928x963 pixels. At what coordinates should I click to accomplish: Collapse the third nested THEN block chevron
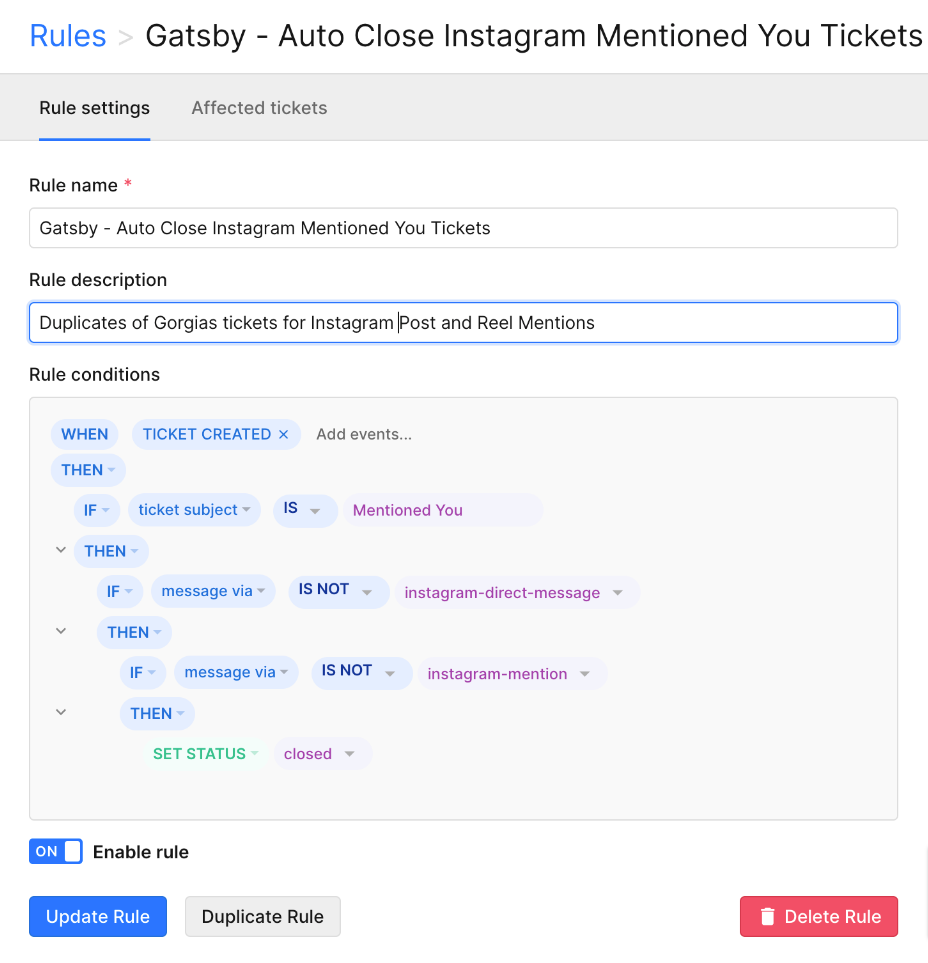pyautogui.click(x=61, y=712)
